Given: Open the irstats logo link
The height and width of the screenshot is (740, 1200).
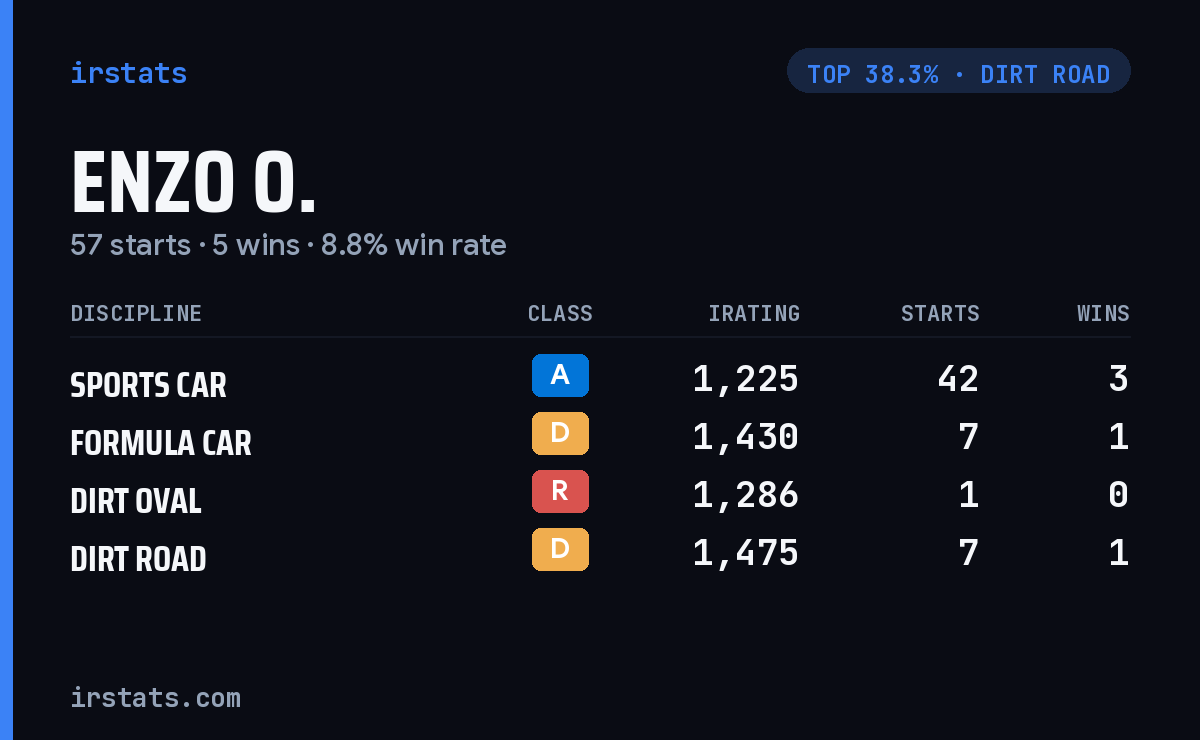Looking at the screenshot, I should tap(129, 73).
